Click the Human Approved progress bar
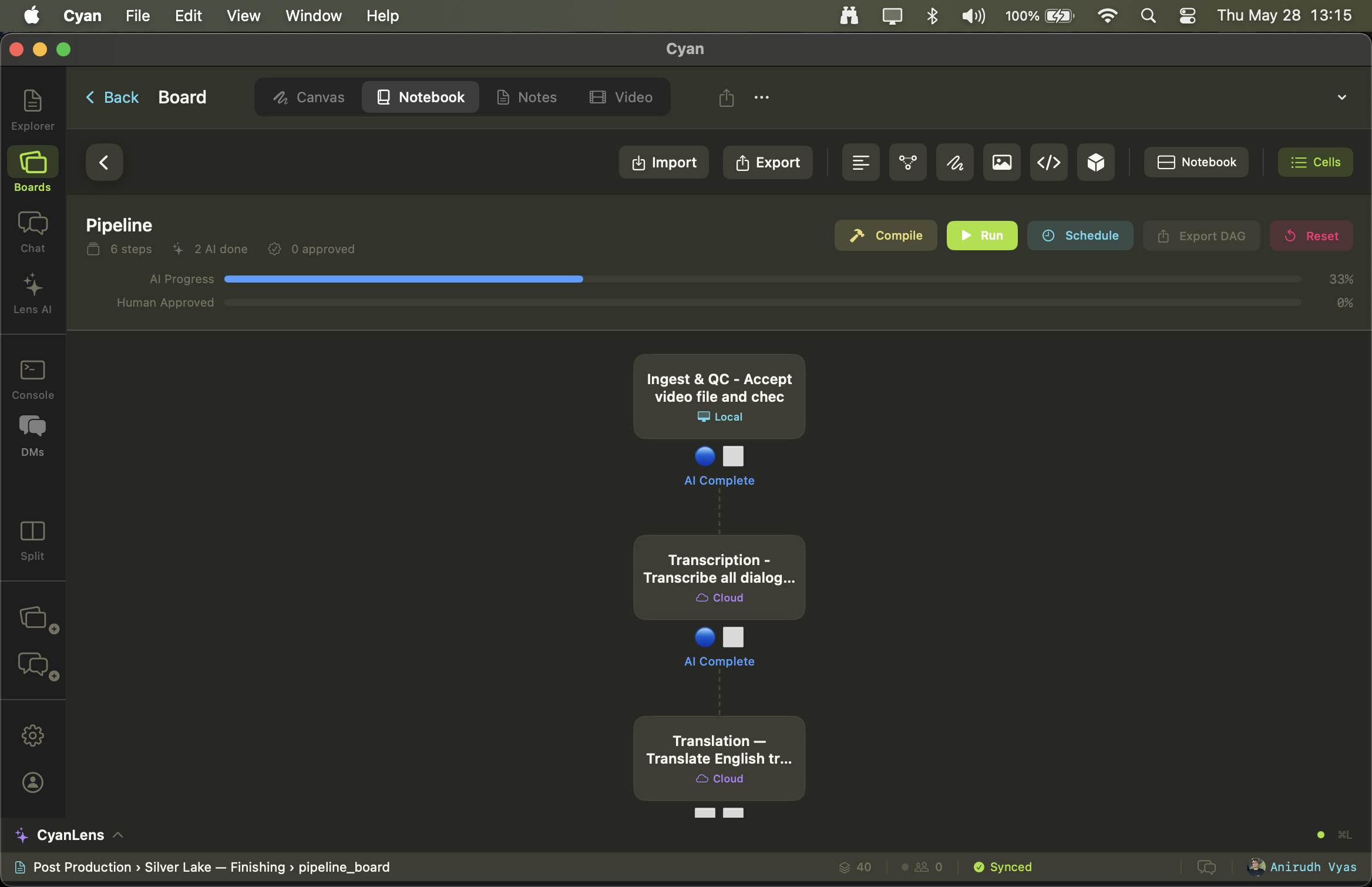Screen dimensions: 1372x887 tap(762, 303)
